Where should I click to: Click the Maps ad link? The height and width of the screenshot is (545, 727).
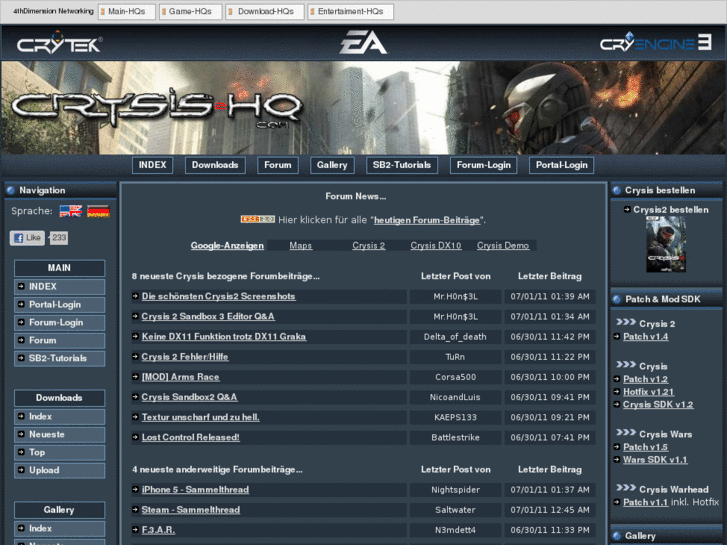point(300,245)
